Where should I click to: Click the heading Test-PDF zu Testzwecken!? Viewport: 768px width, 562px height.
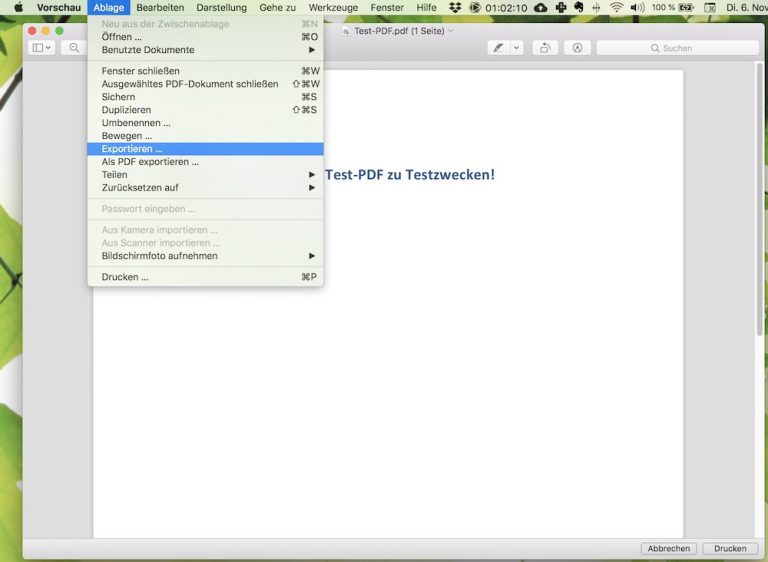410,174
